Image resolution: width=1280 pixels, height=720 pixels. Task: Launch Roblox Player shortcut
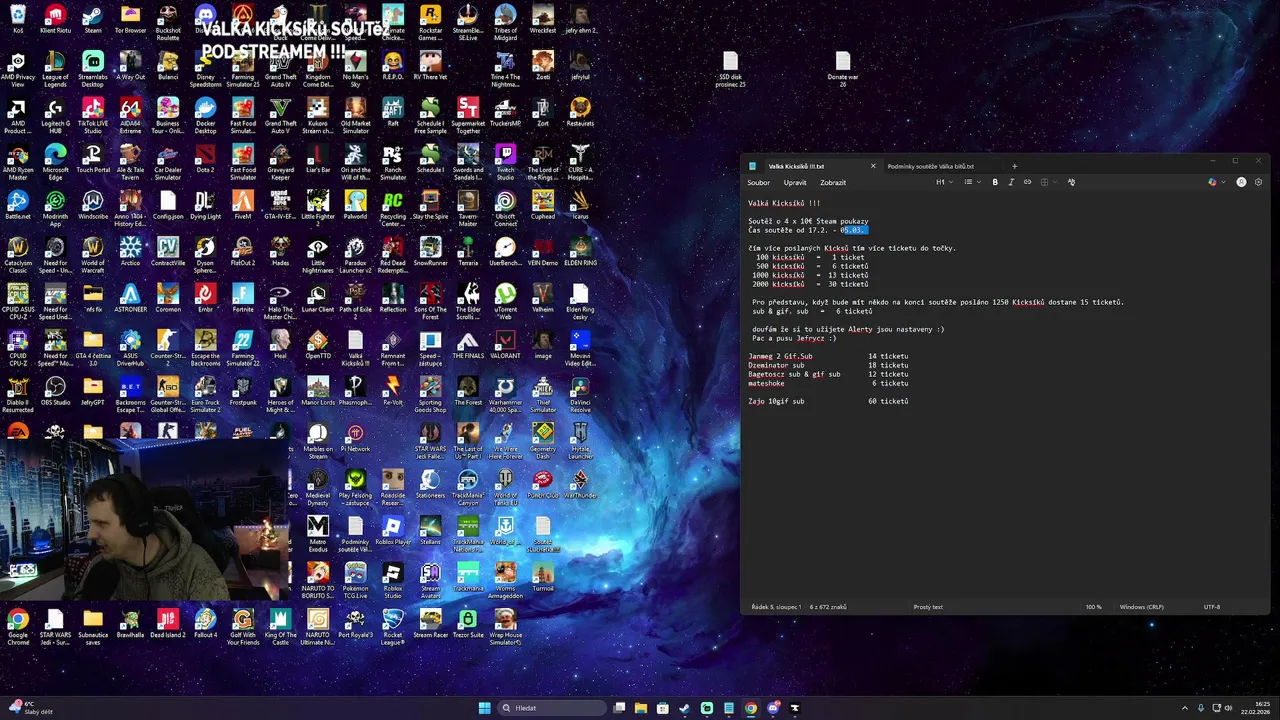(x=393, y=530)
